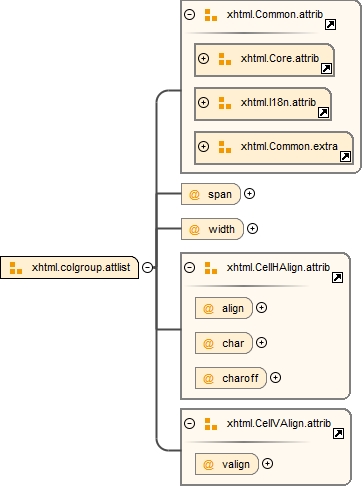Expand the xhtml.Core.attrib group

(203, 59)
